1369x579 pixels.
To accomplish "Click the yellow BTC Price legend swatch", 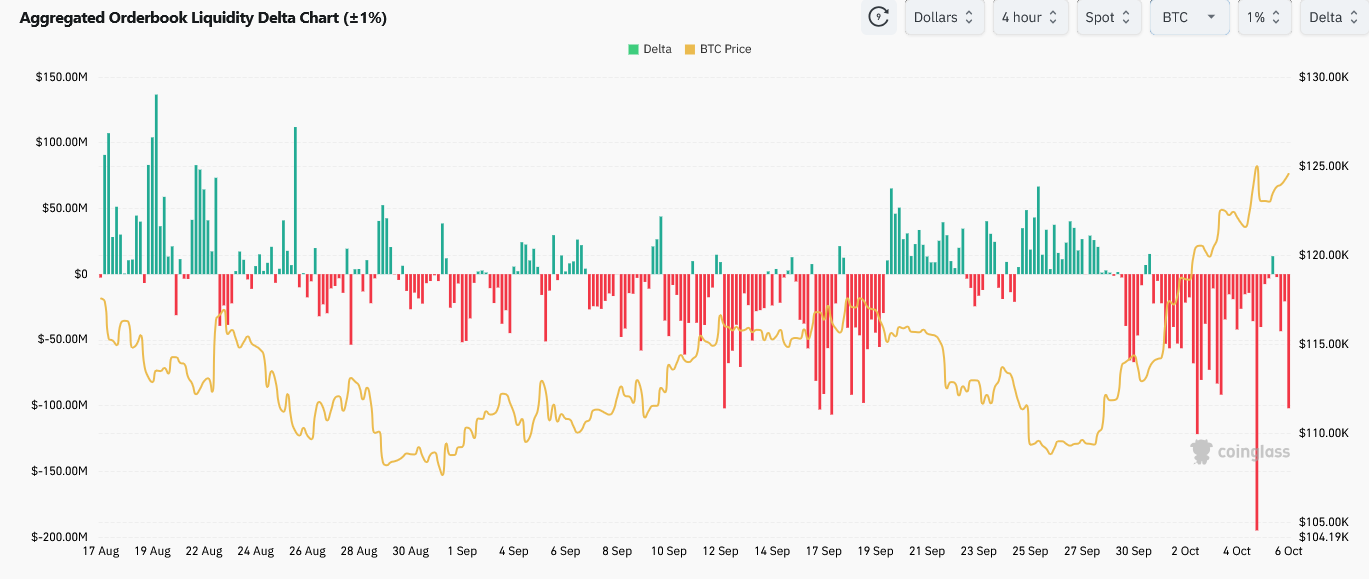I will coord(690,49).
